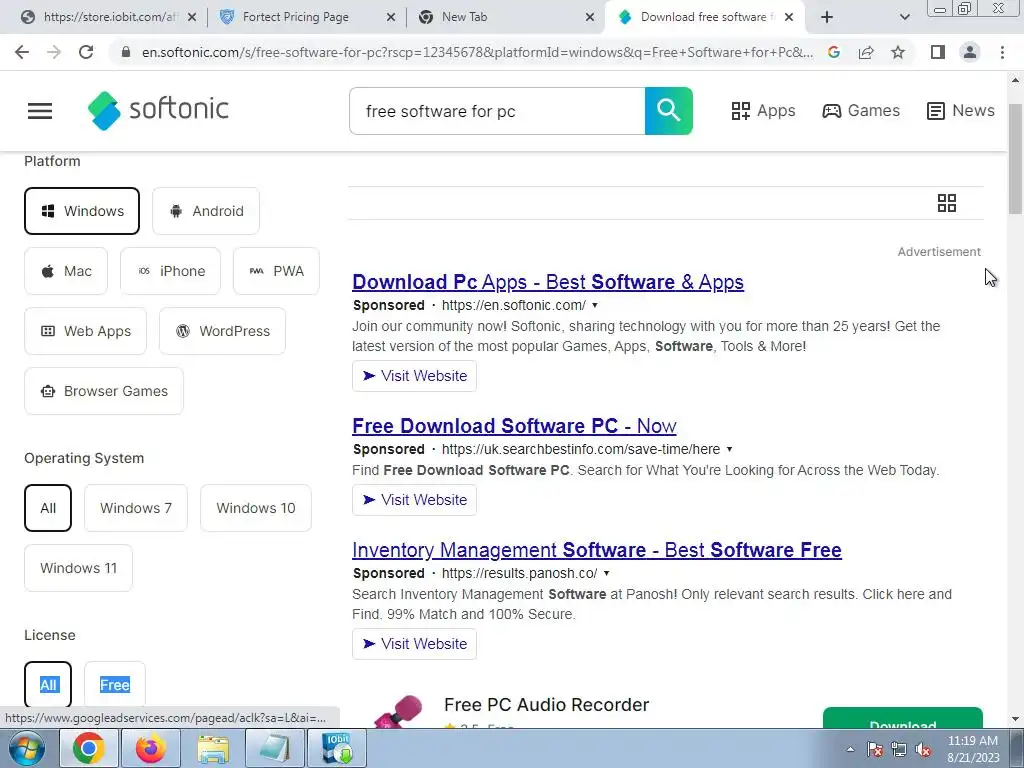Filter by Windows 11
The height and width of the screenshot is (768, 1024).
tap(78, 568)
